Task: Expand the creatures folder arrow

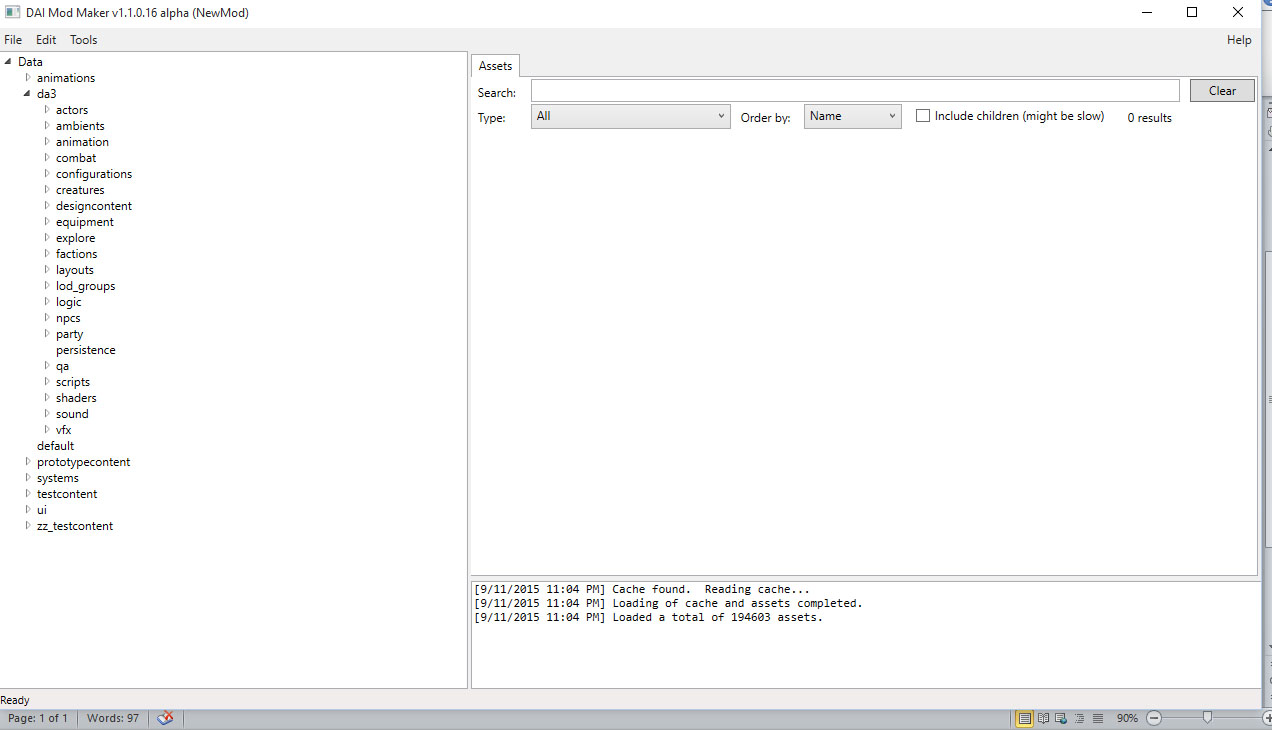Action: pos(47,190)
